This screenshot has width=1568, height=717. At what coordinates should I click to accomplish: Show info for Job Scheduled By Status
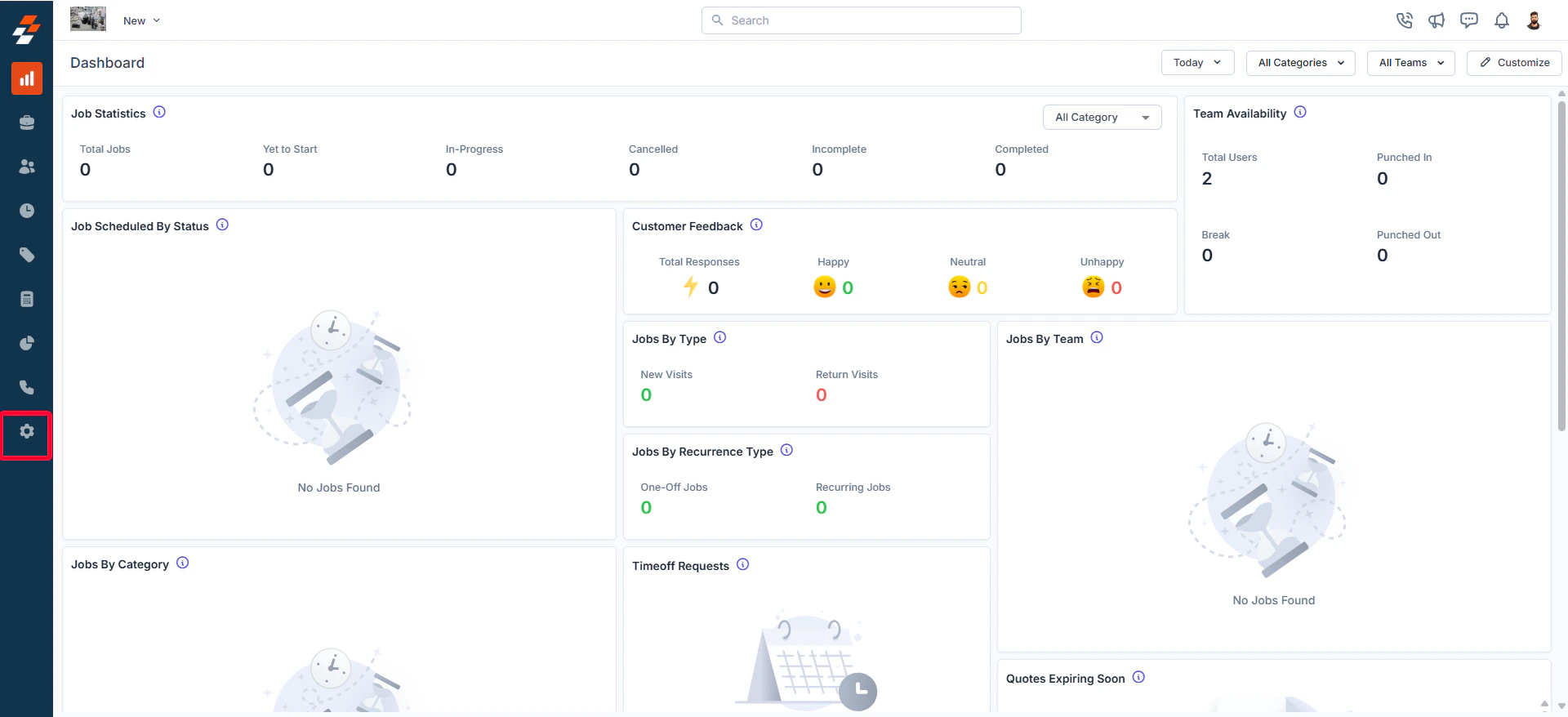click(x=222, y=225)
